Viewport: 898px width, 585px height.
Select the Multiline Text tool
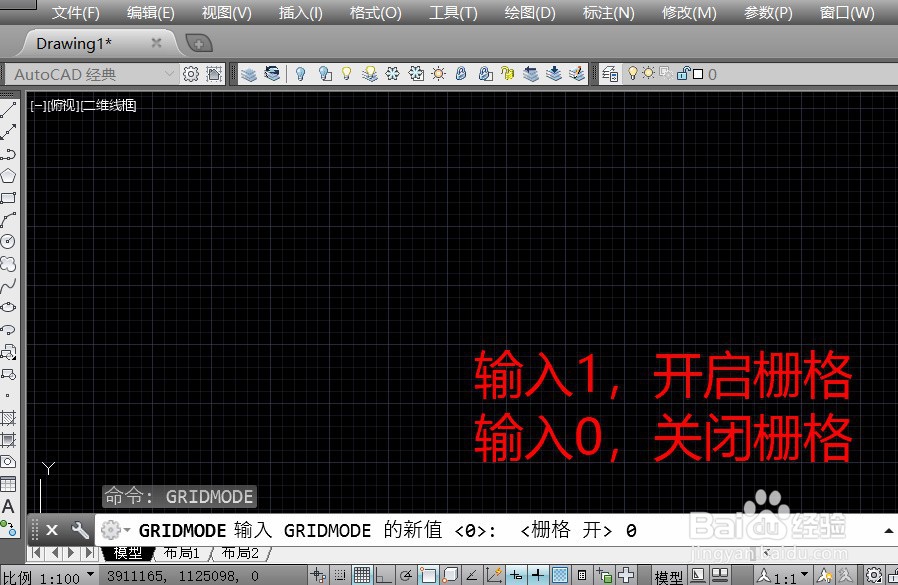pos(8,506)
